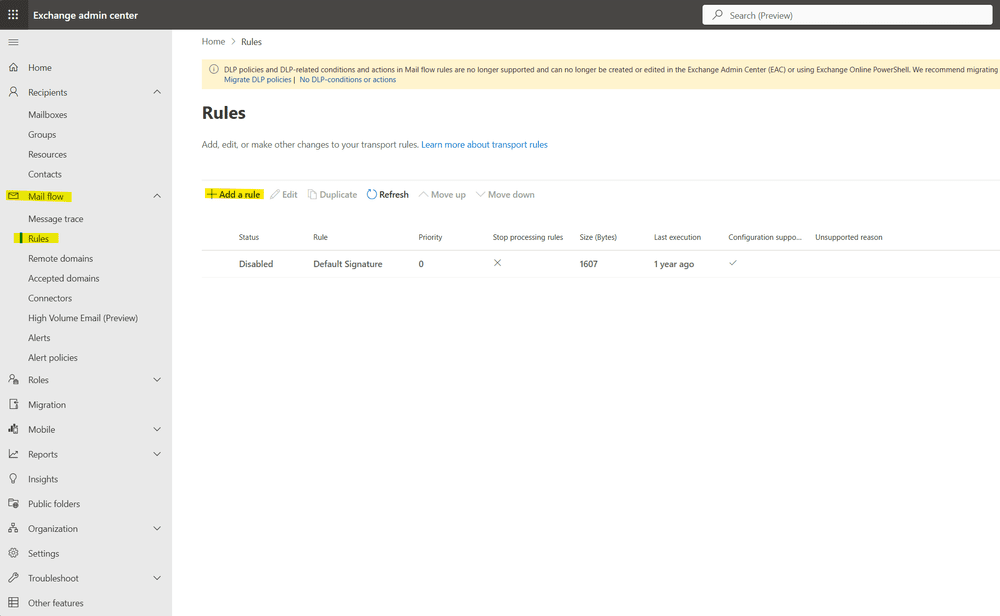The height and width of the screenshot is (616, 1000).
Task: Click the 1607 size value
Action: click(x=589, y=264)
